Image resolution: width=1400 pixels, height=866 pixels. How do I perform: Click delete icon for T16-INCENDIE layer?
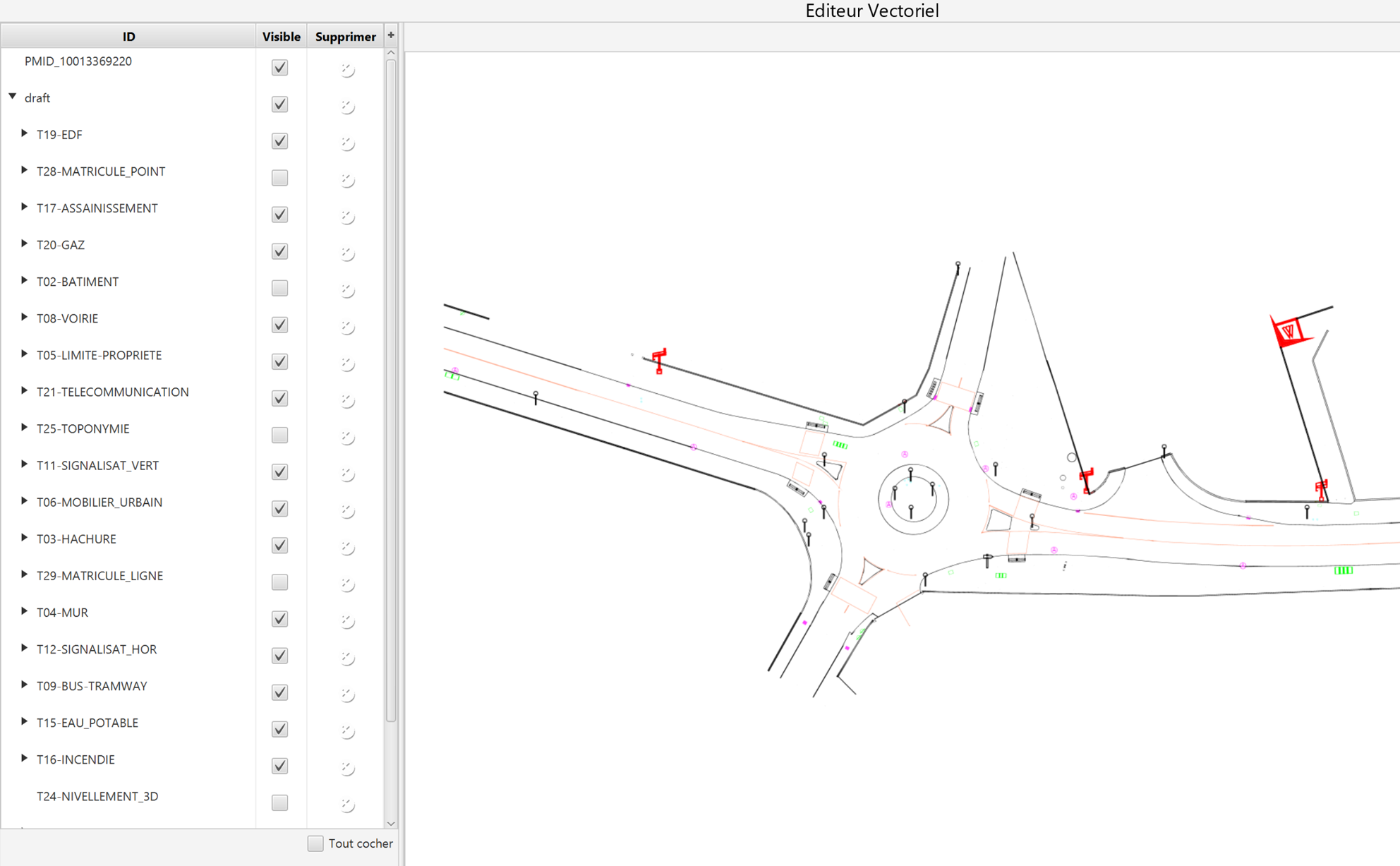coord(346,768)
